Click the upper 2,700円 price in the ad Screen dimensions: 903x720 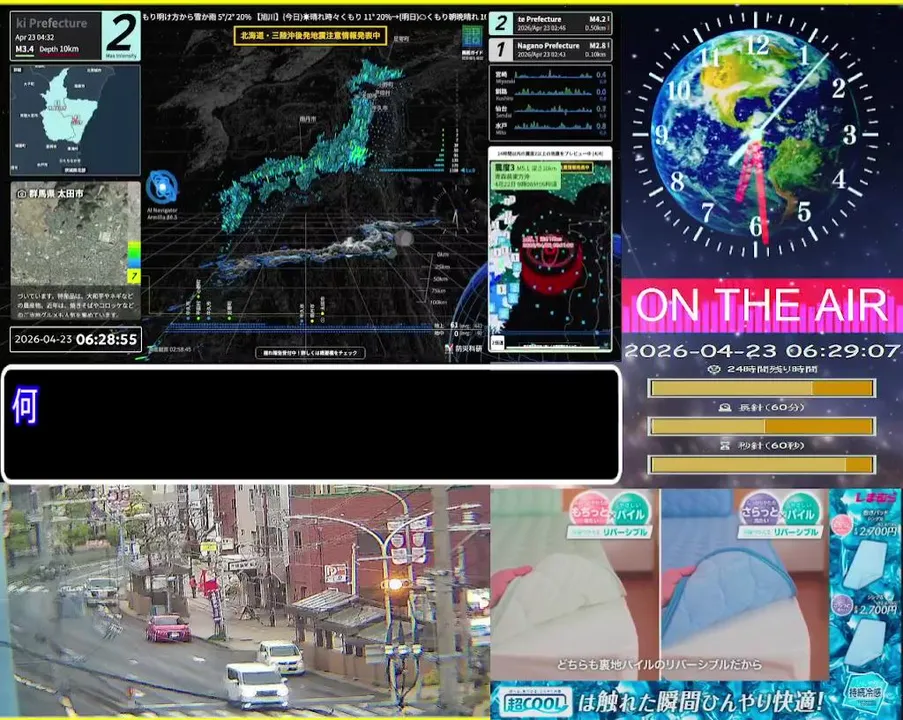point(877,531)
